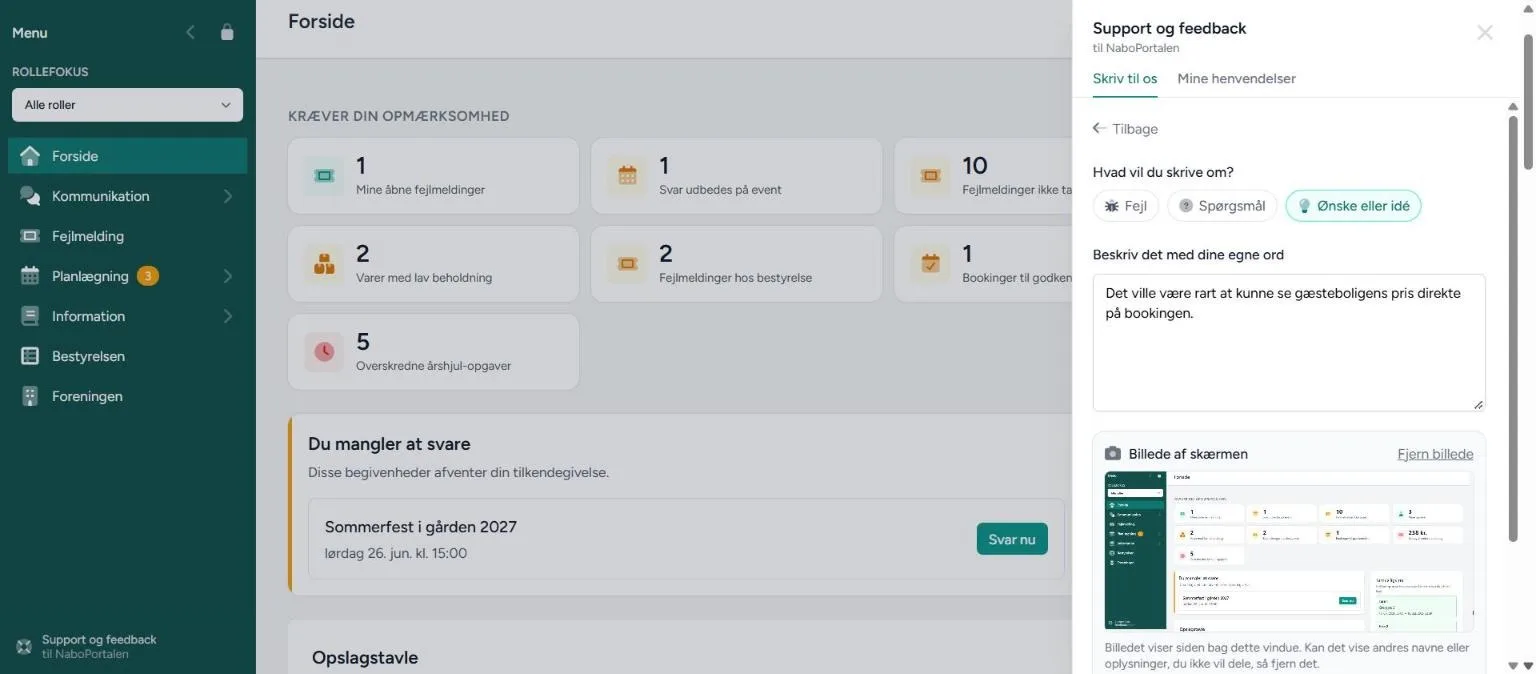The image size is (1536, 674).
Task: Open Foreningen in the sidebar menu
Action: click(x=128, y=396)
